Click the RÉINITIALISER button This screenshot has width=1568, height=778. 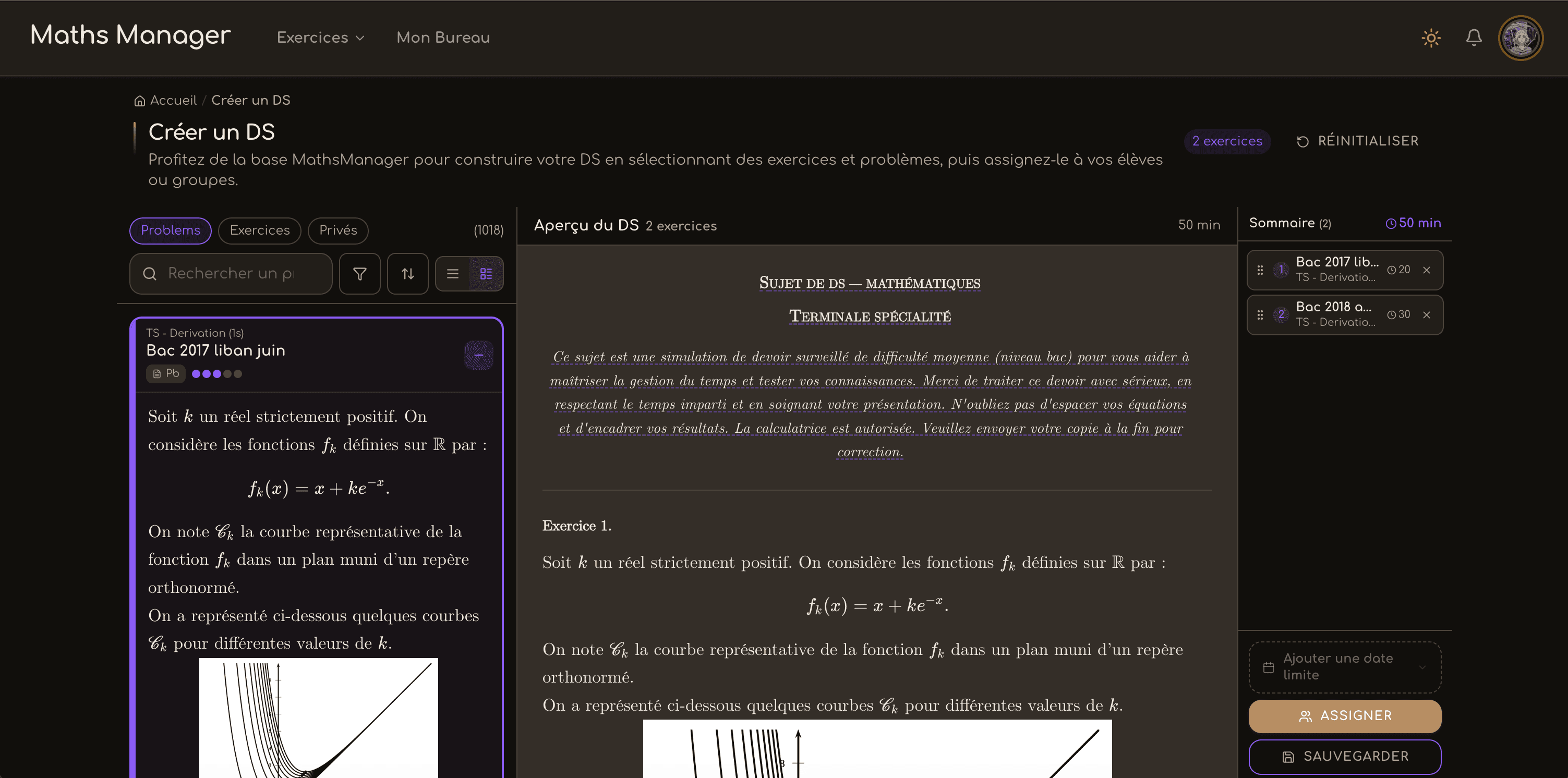(1357, 141)
